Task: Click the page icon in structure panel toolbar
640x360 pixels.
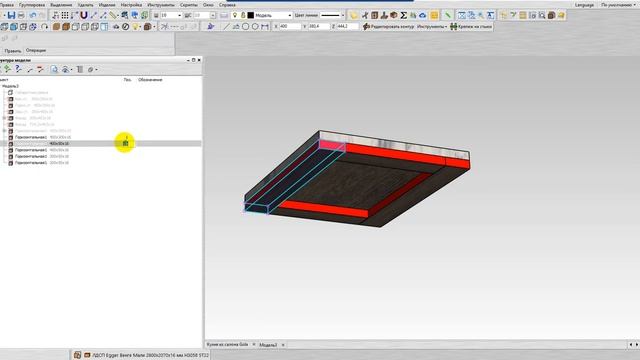Action: pos(54,69)
